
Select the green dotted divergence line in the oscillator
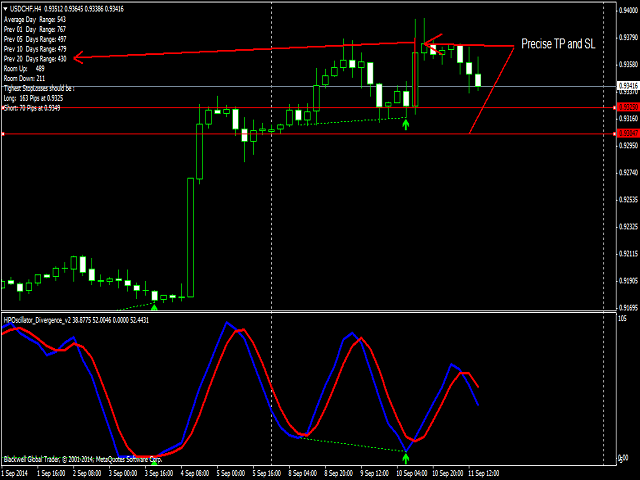pyautogui.click(x=353, y=444)
